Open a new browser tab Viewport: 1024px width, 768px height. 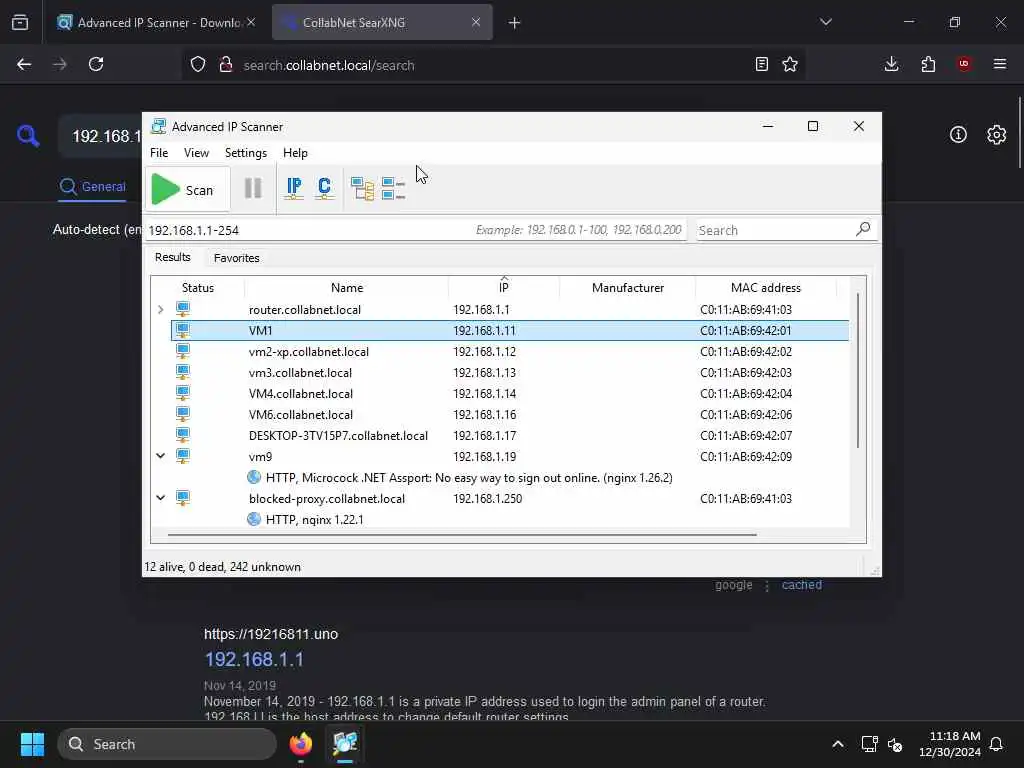click(515, 23)
